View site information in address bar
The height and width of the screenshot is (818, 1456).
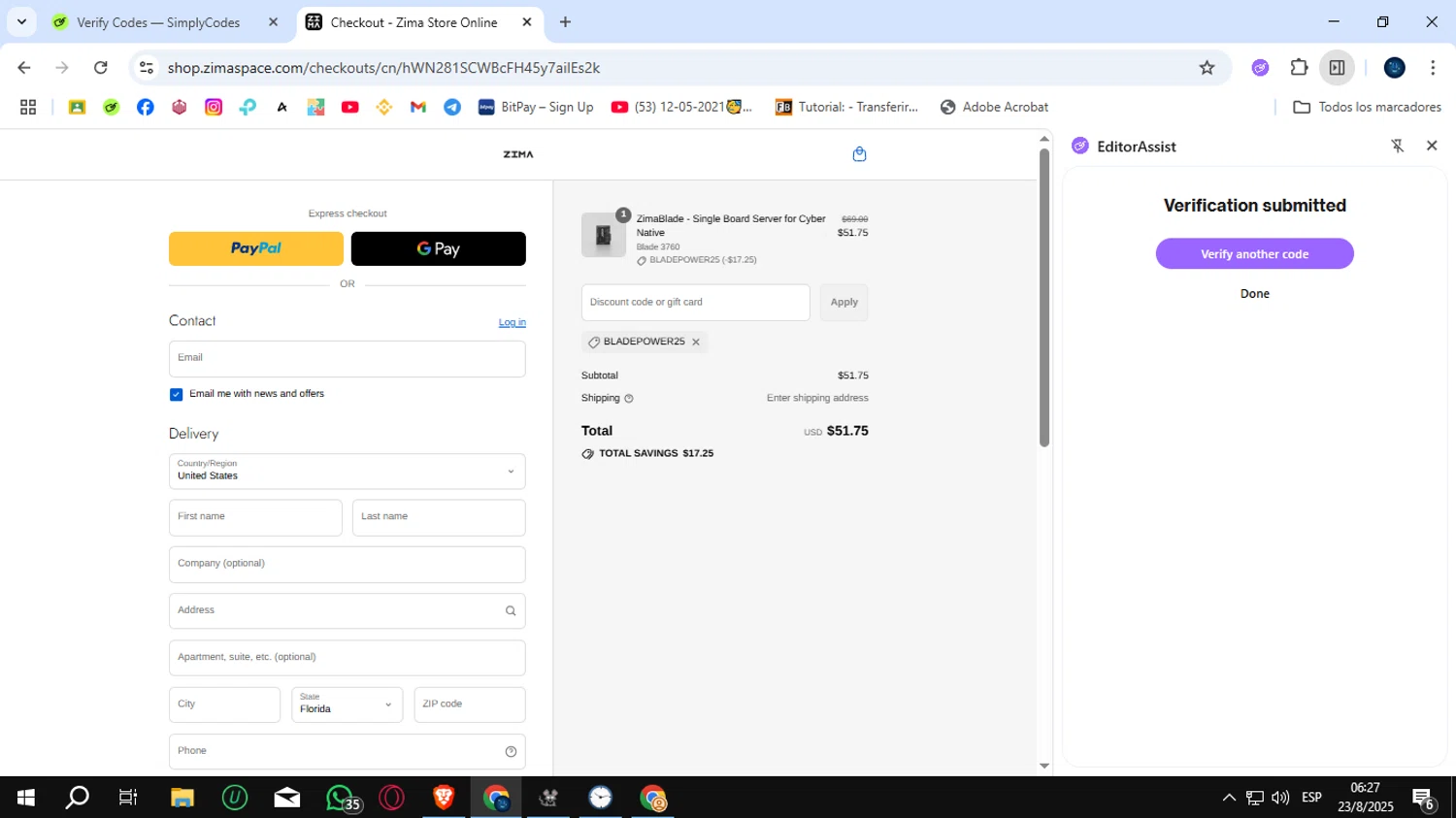(x=147, y=68)
